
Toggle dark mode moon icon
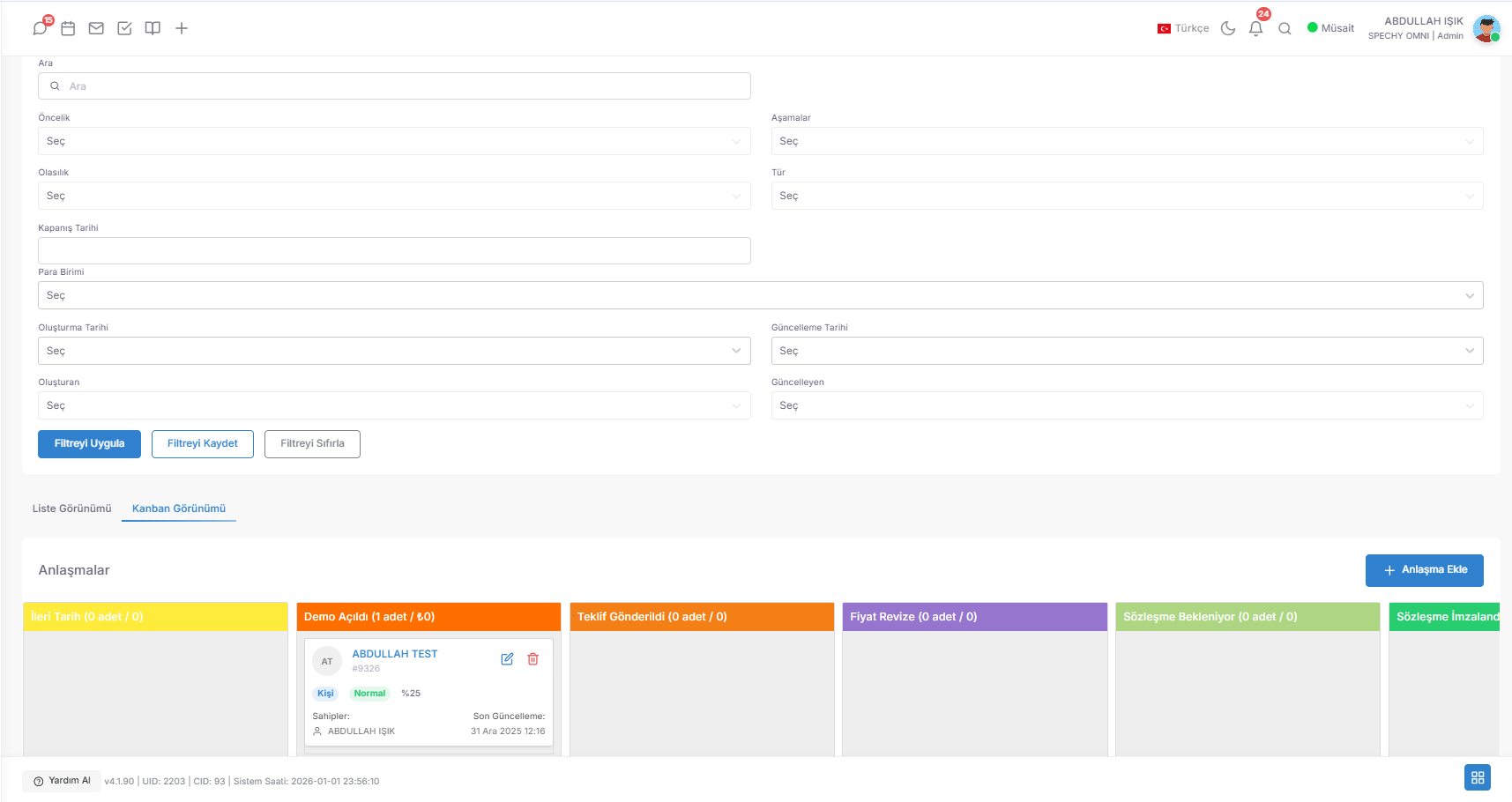(1228, 28)
